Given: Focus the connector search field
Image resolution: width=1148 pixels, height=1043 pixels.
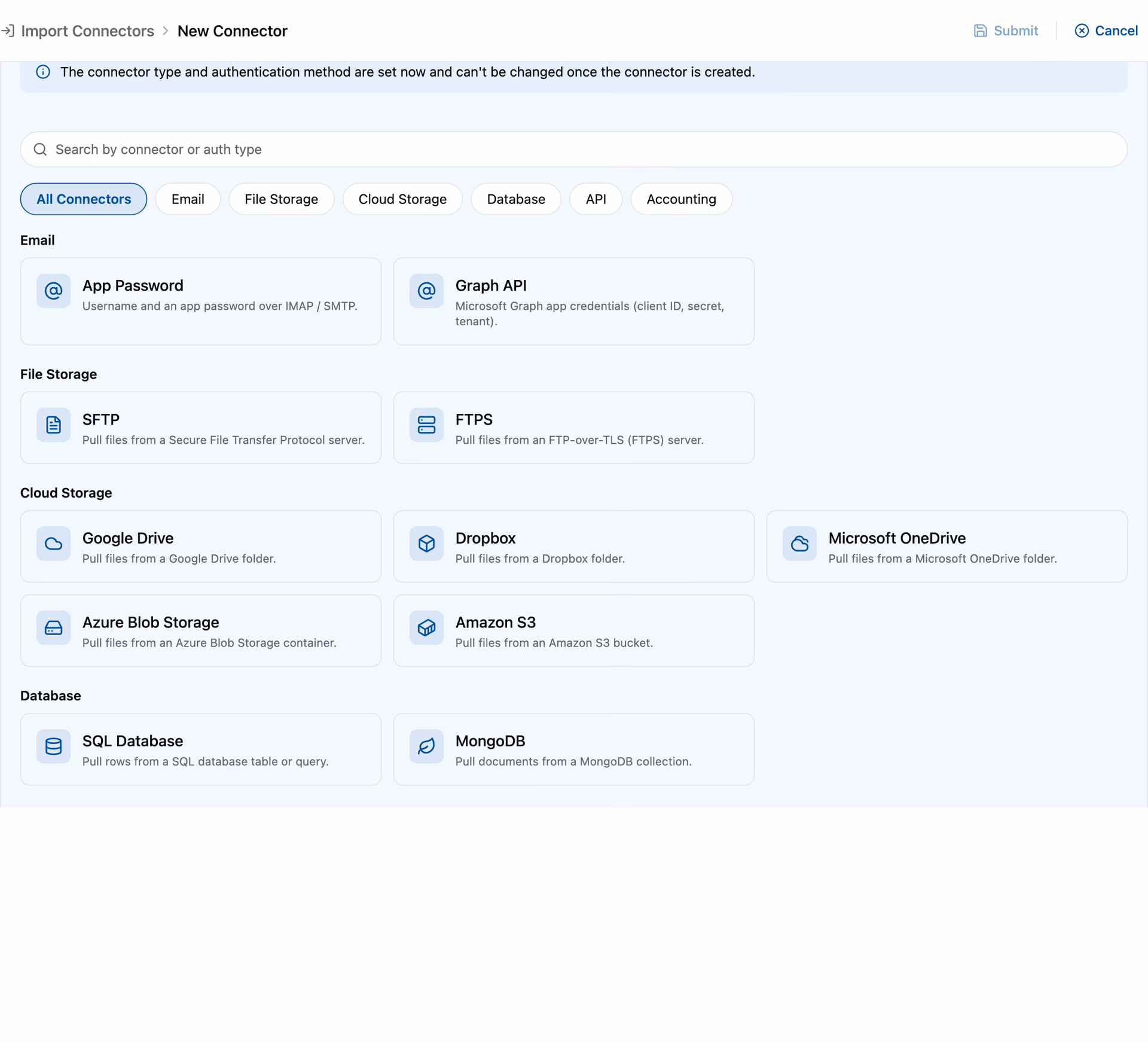Looking at the screenshot, I should pyautogui.click(x=574, y=150).
